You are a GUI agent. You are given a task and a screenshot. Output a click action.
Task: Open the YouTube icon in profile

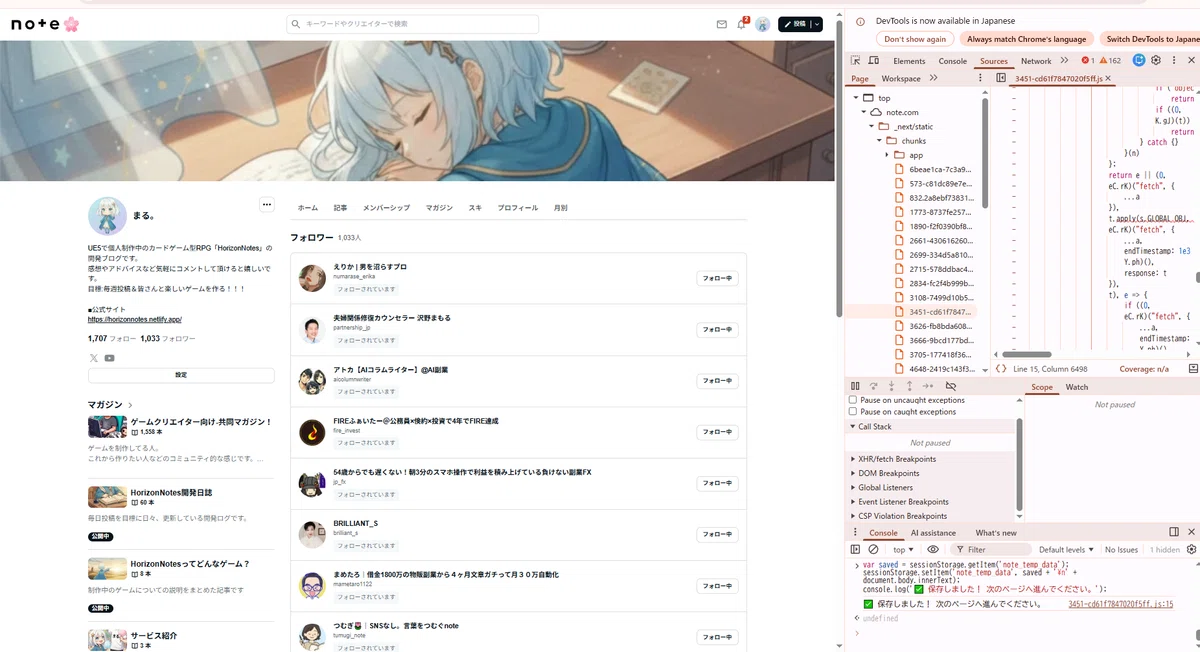click(x=109, y=358)
